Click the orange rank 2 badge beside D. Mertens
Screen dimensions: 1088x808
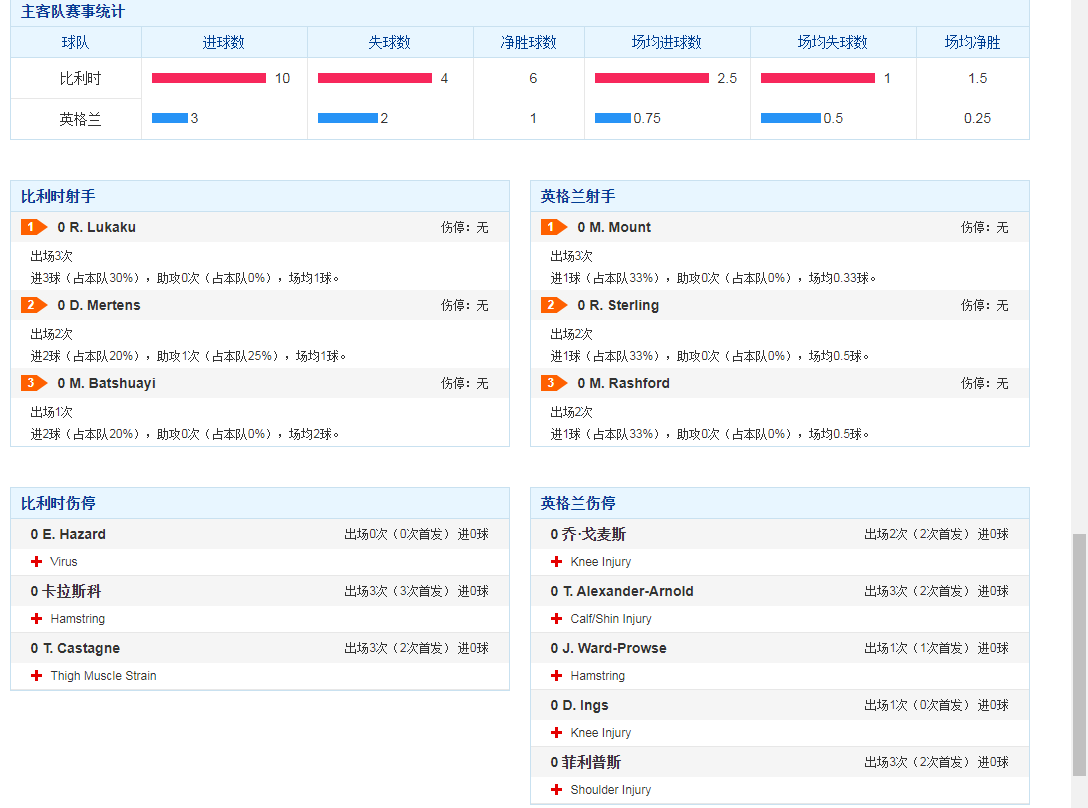coord(34,305)
